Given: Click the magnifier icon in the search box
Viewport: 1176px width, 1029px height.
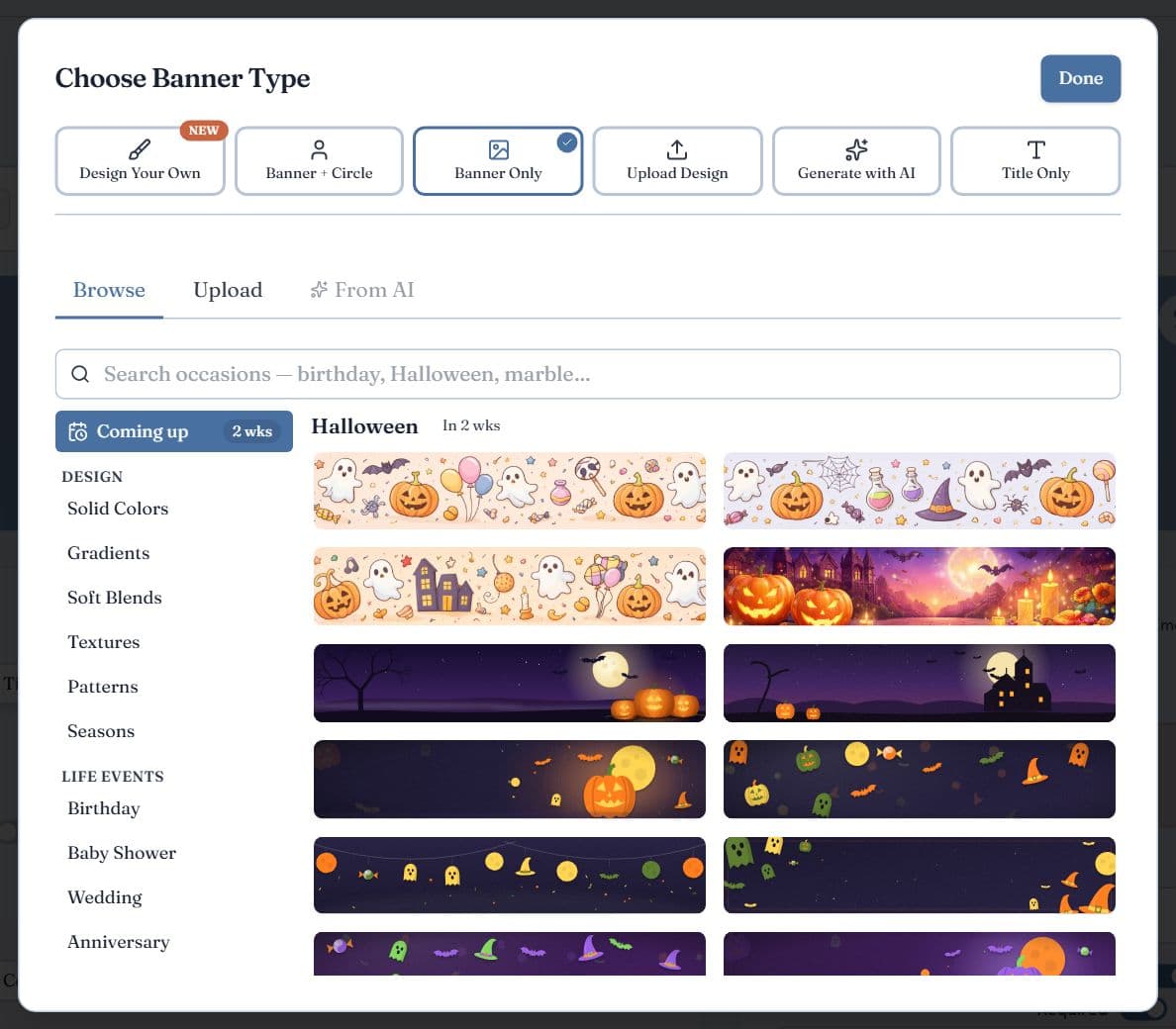Looking at the screenshot, I should pyautogui.click(x=80, y=374).
